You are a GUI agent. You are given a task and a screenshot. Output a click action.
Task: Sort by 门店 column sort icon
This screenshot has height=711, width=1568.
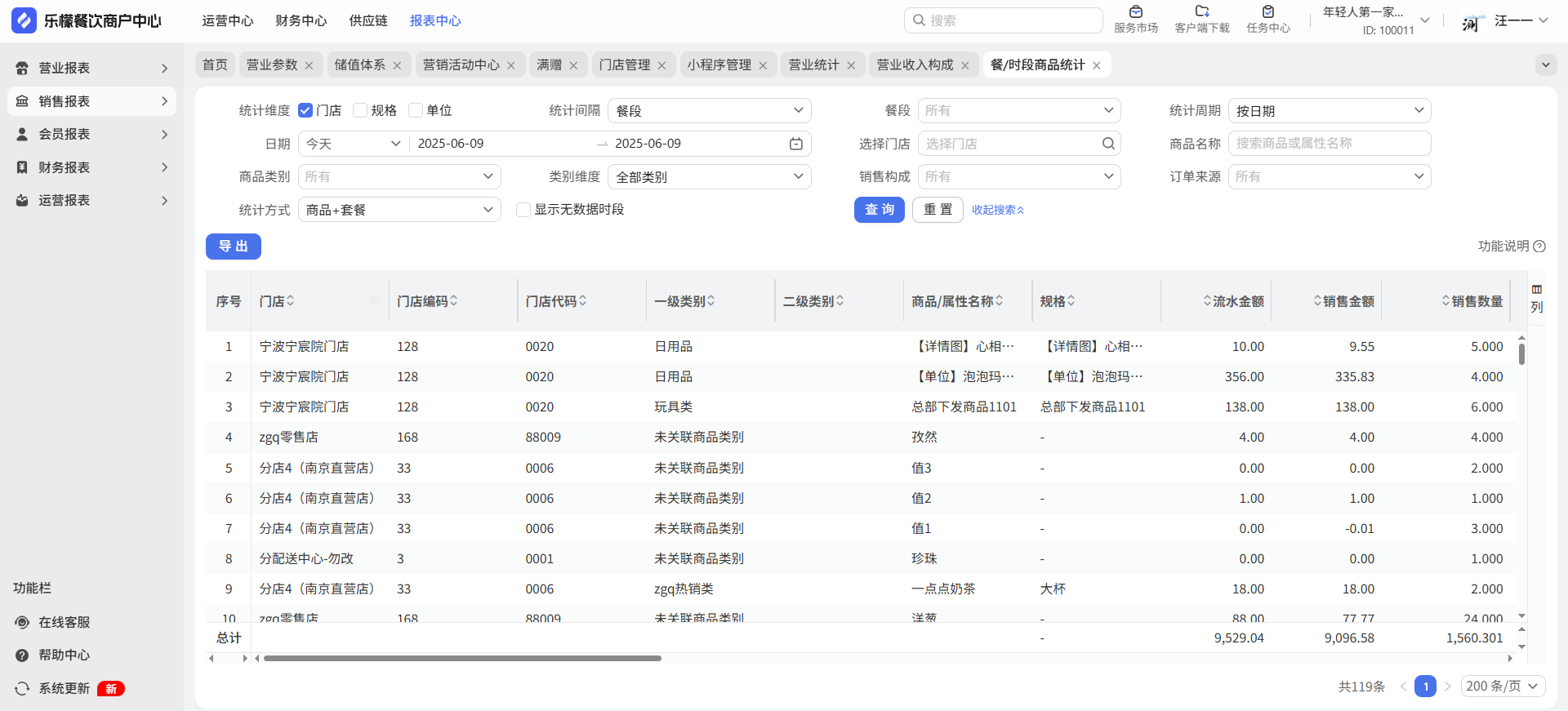[291, 301]
